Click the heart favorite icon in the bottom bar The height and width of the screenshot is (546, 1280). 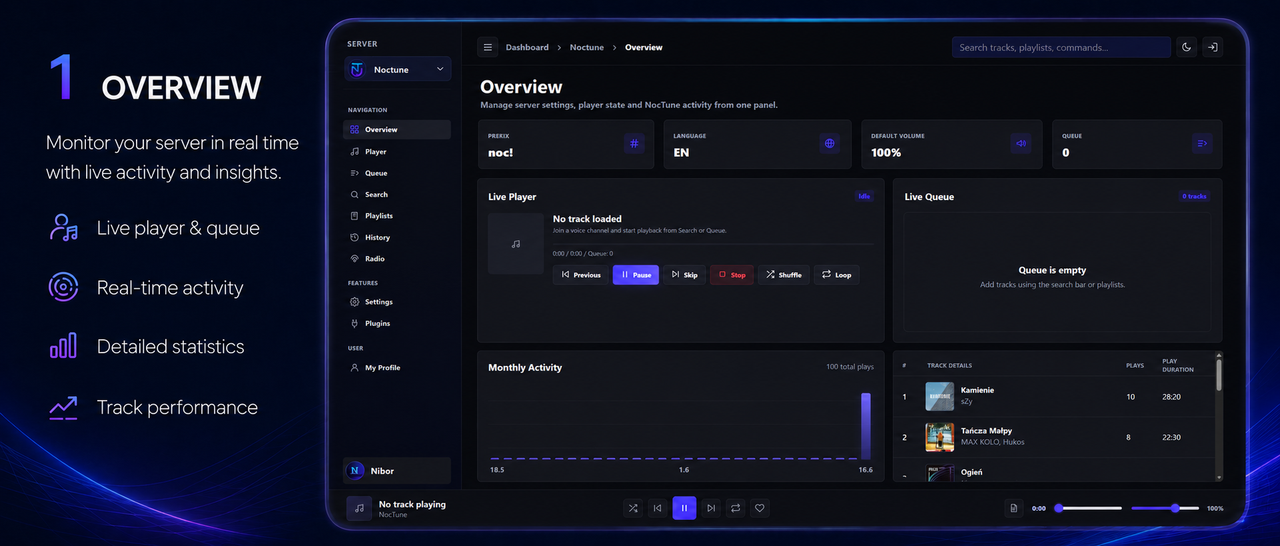pos(760,508)
